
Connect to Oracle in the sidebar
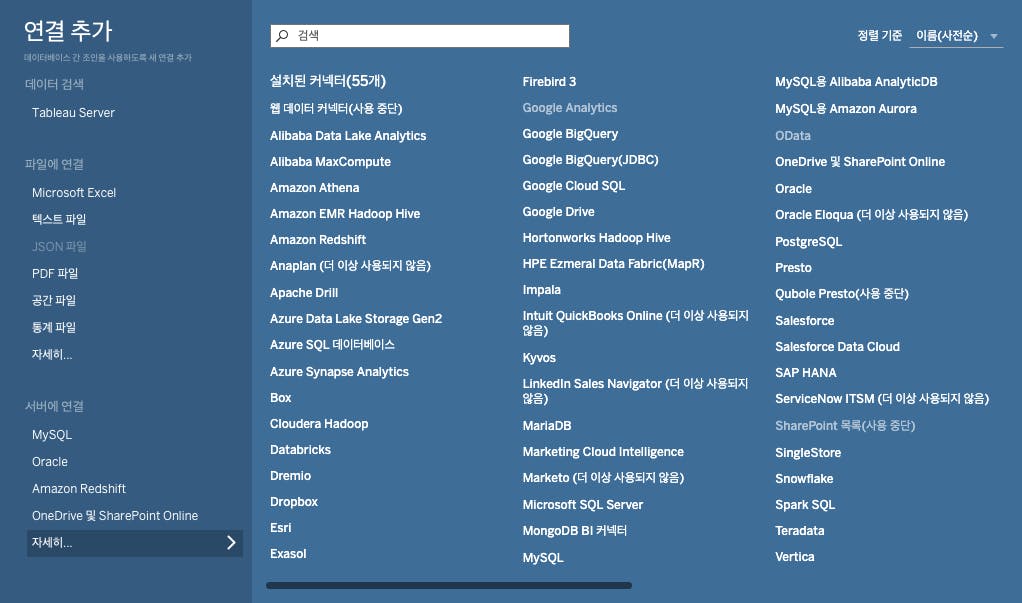pos(50,462)
